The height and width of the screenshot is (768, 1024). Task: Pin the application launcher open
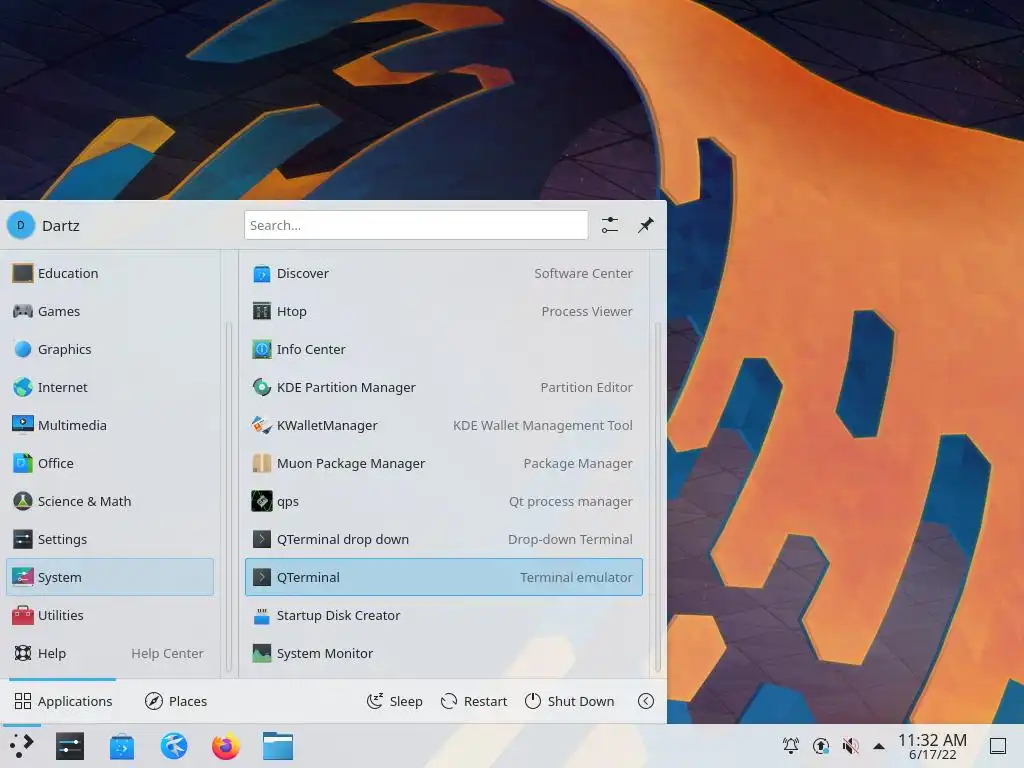pos(646,225)
